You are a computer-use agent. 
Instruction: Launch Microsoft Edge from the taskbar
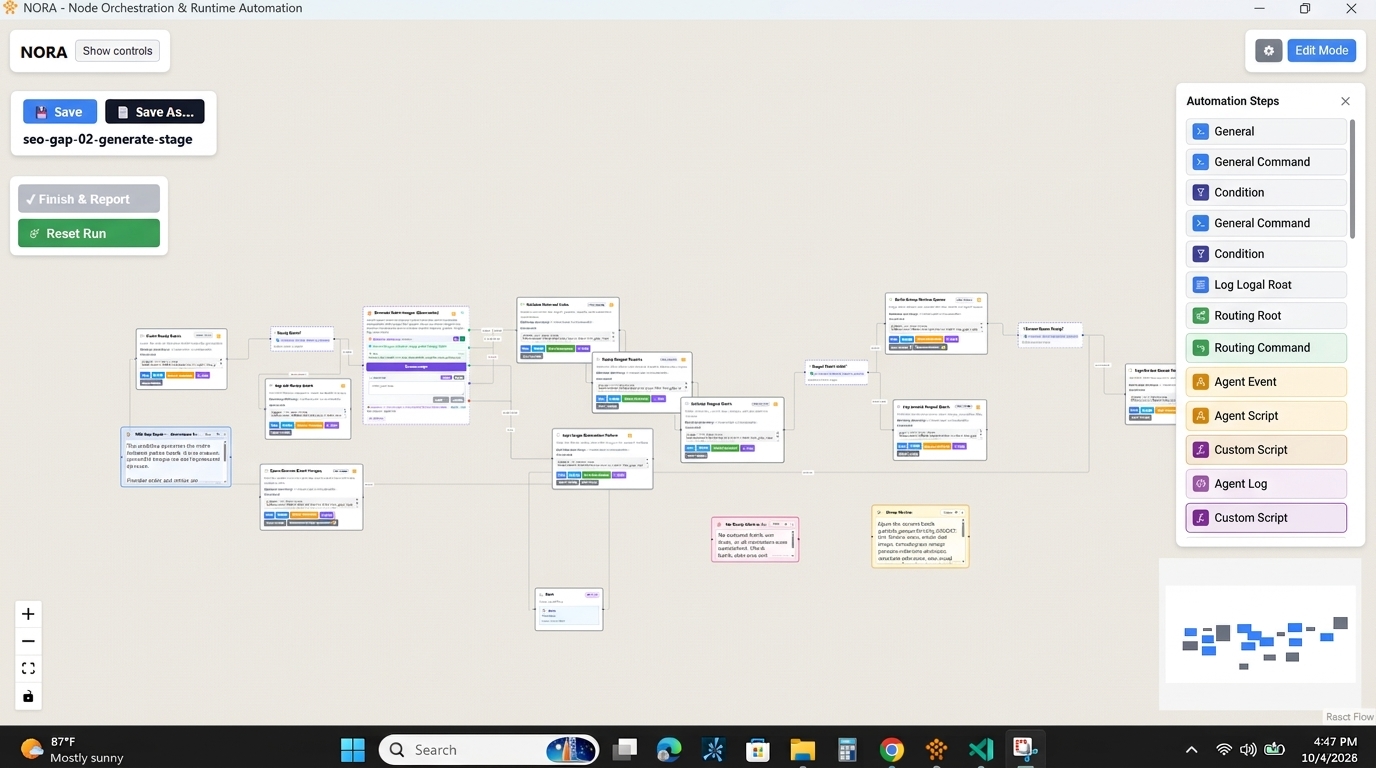[x=669, y=749]
